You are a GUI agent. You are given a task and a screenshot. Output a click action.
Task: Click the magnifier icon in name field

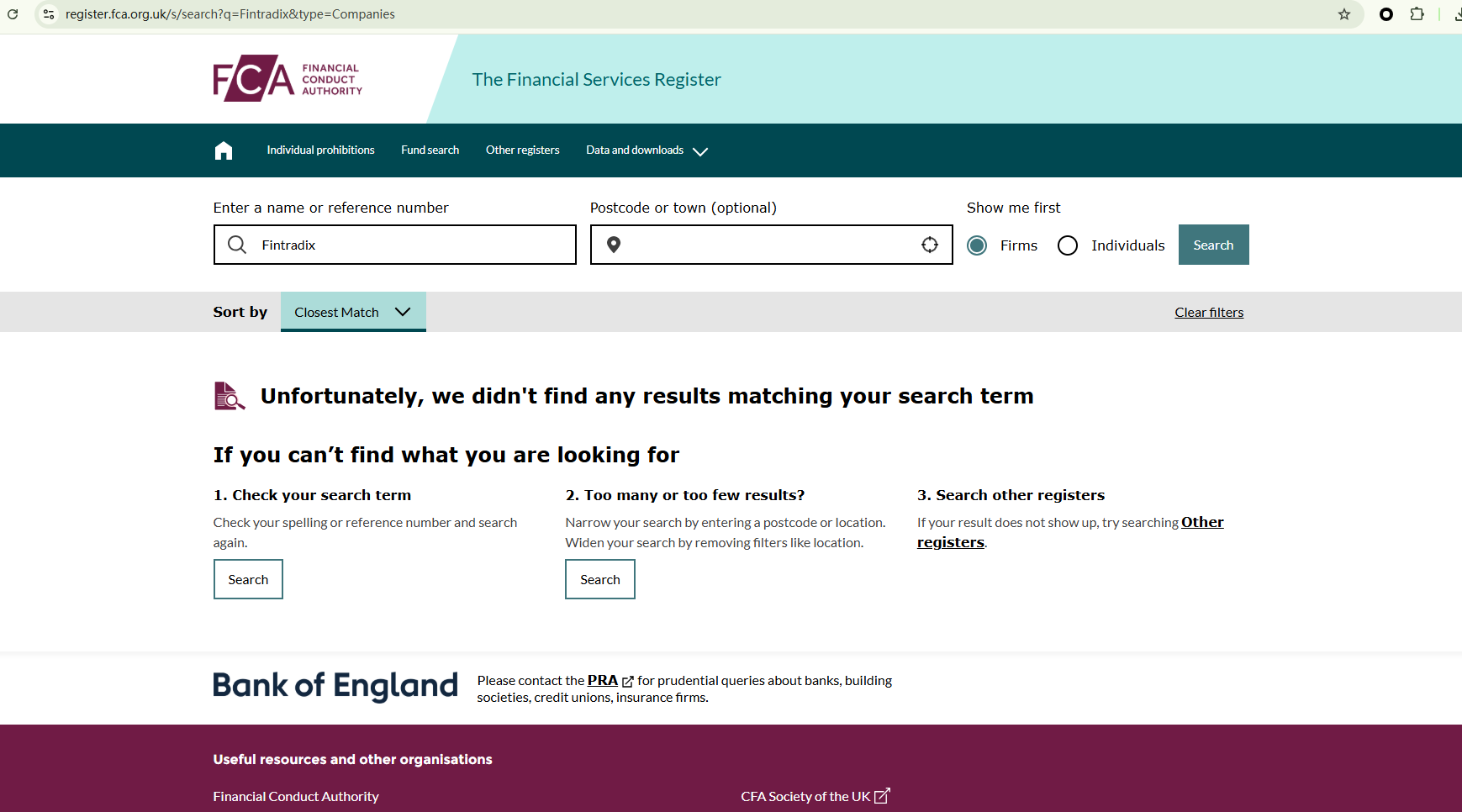[x=237, y=245]
